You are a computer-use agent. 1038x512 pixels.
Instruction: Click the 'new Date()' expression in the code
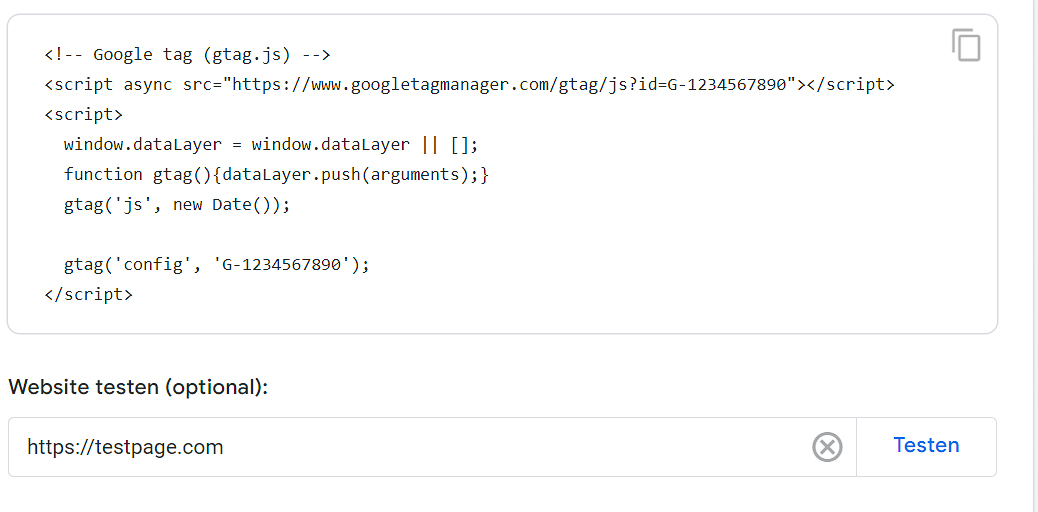click(x=222, y=205)
